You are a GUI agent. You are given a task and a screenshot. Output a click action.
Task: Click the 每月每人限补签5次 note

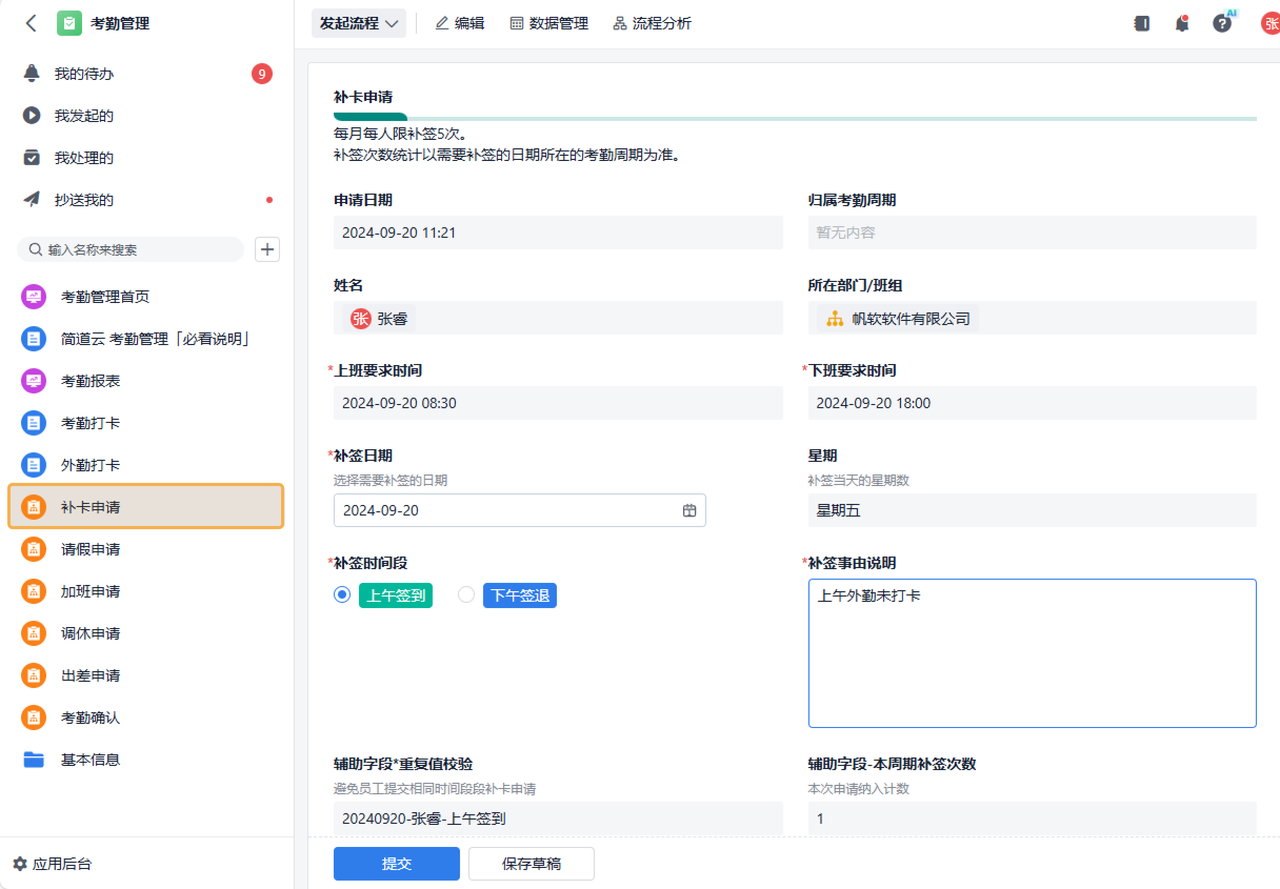(401, 132)
